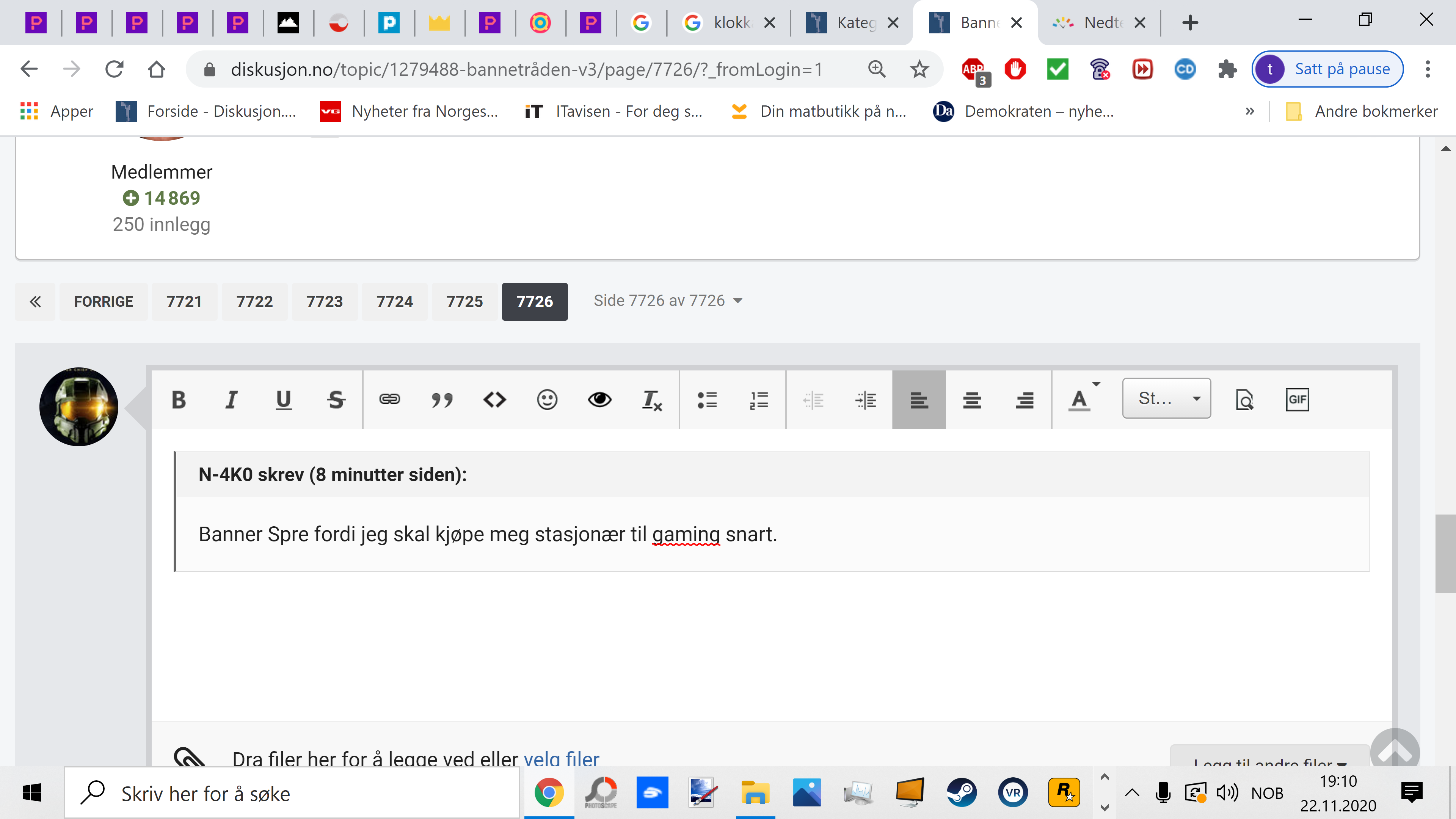Image resolution: width=1456 pixels, height=819 pixels.
Task: Click the page vertical scrollbar thumb
Action: [x=1445, y=553]
